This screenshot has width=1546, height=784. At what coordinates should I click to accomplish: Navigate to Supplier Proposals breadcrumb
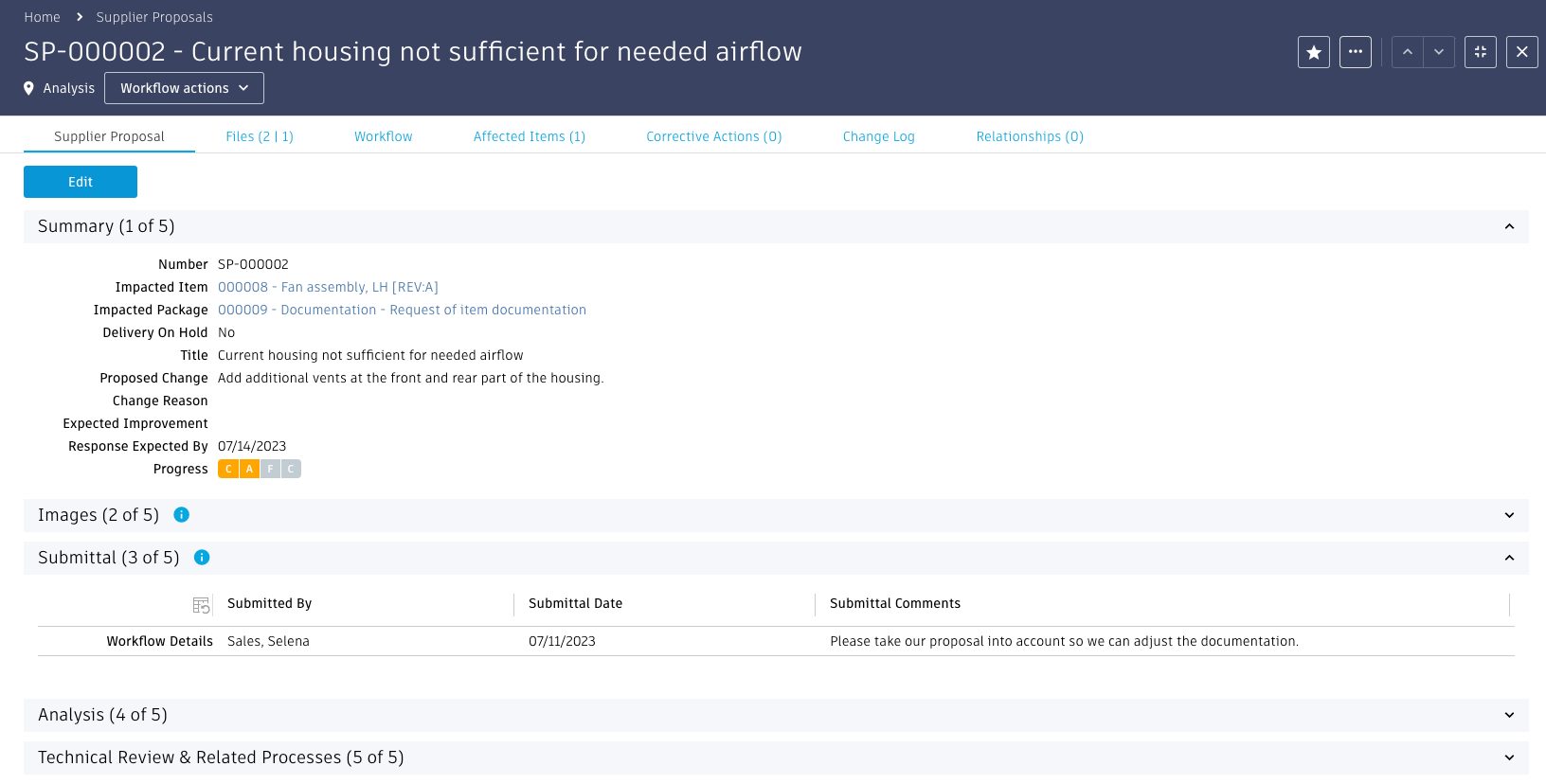click(154, 17)
